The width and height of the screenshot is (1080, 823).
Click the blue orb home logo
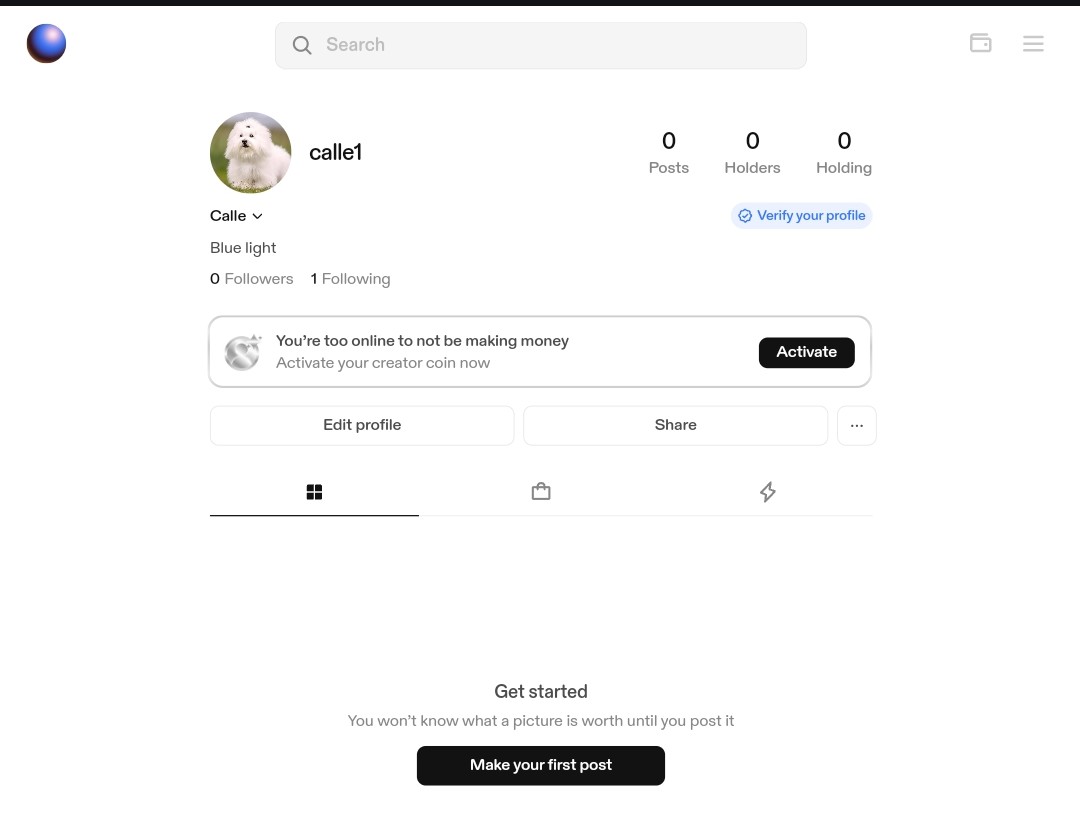46,44
